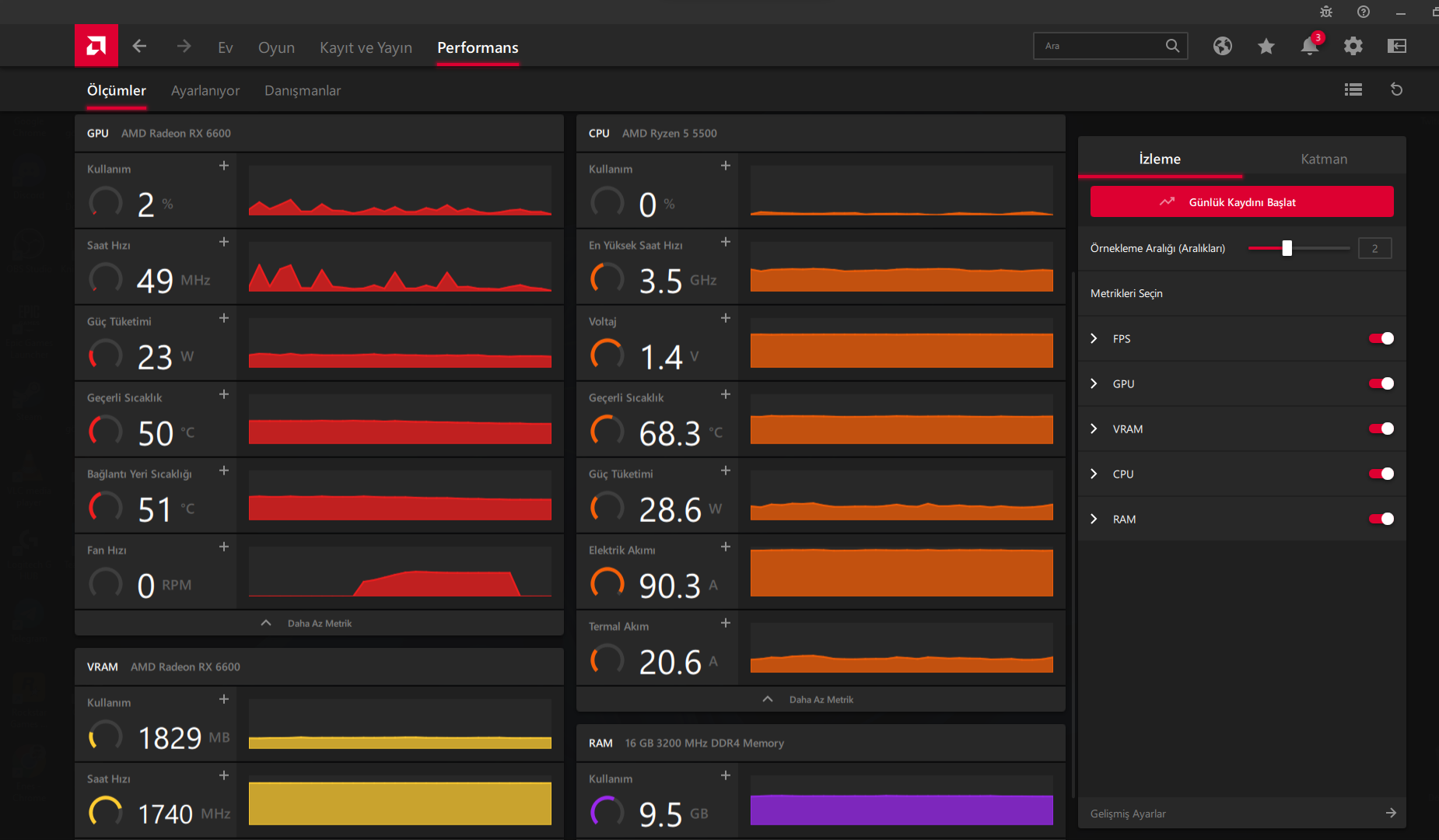Click the Örnekleme Aralığı slider handle
The image size is (1439, 840).
pos(1287,248)
